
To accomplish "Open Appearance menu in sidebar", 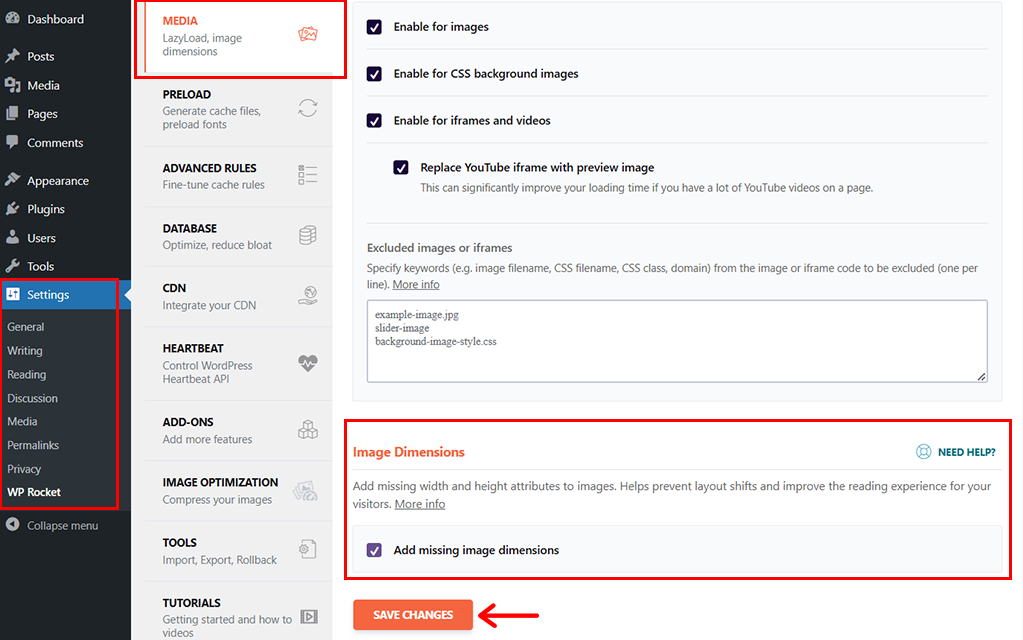I will point(58,181).
